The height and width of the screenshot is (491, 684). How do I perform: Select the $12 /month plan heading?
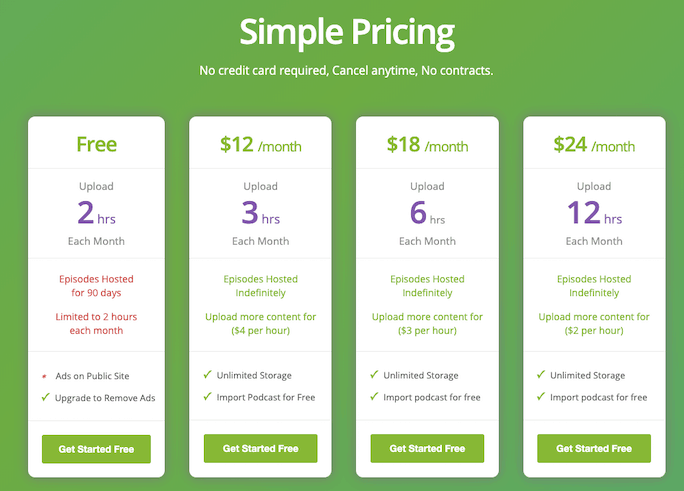point(260,144)
